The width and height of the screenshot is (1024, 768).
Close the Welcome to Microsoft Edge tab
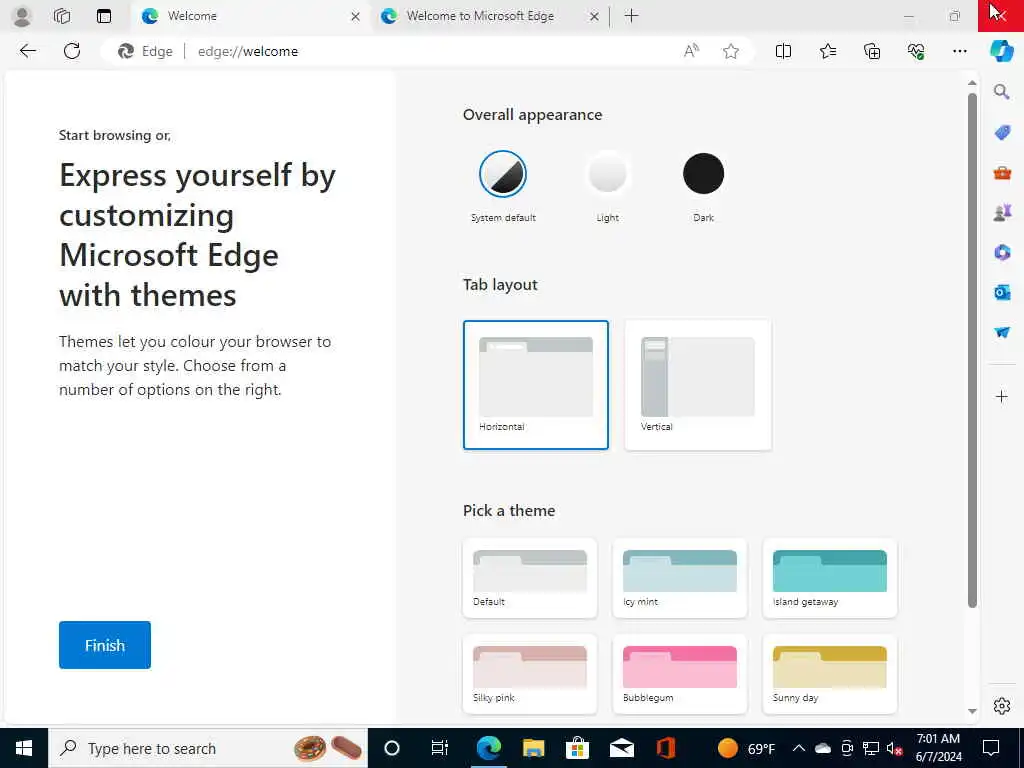click(594, 17)
